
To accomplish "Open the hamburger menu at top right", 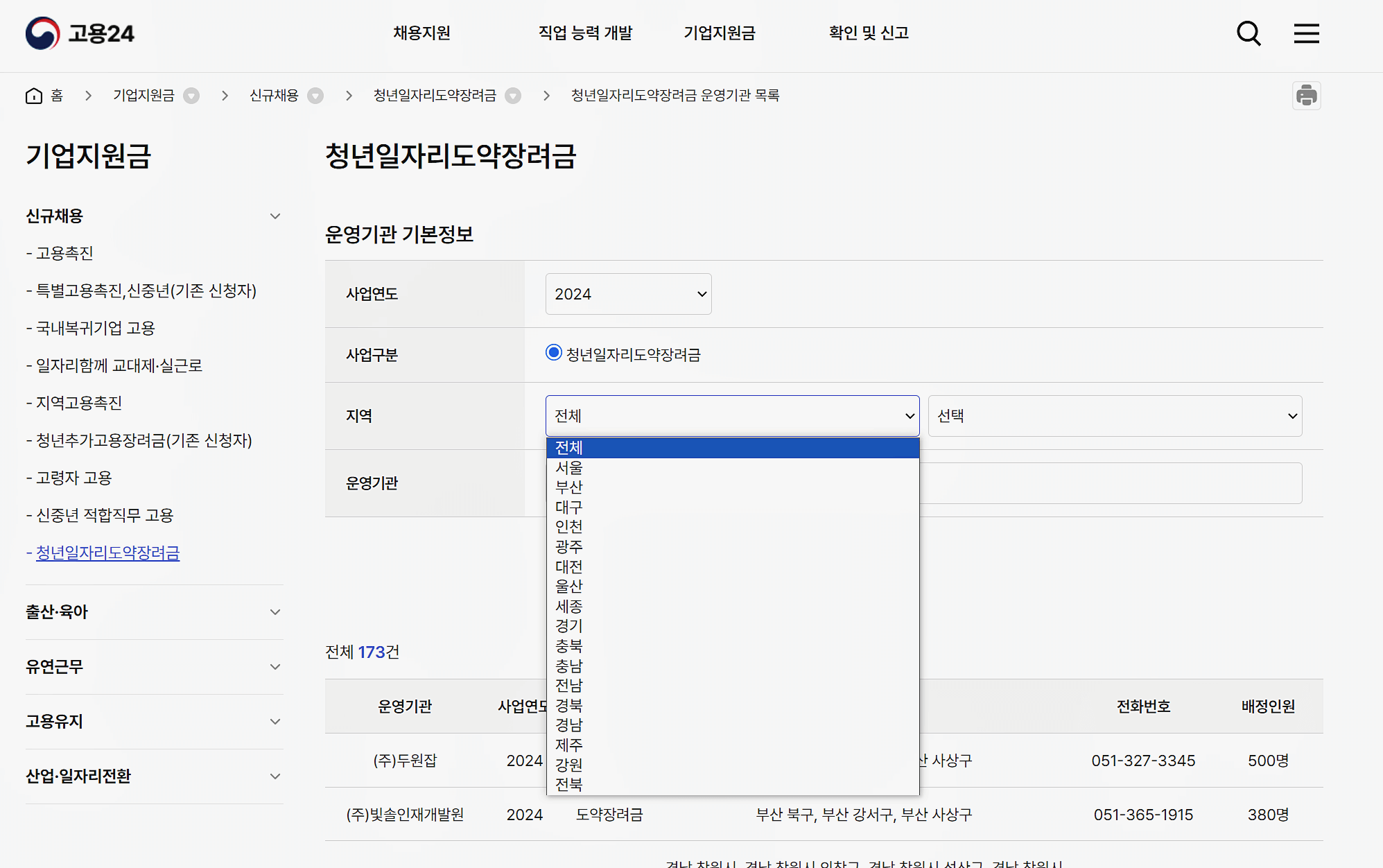I will 1306,33.
